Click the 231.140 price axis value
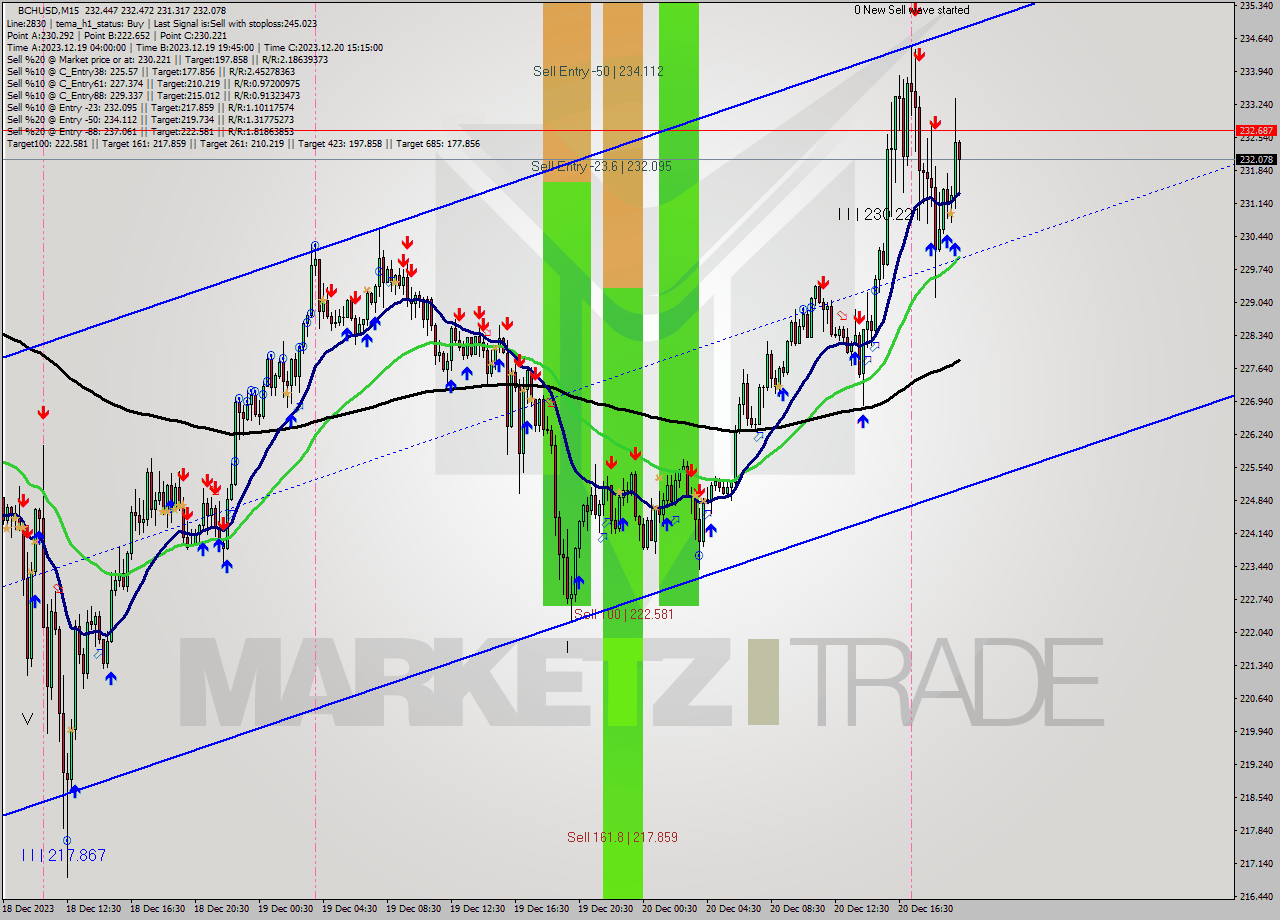1280x920 pixels. pos(1256,203)
